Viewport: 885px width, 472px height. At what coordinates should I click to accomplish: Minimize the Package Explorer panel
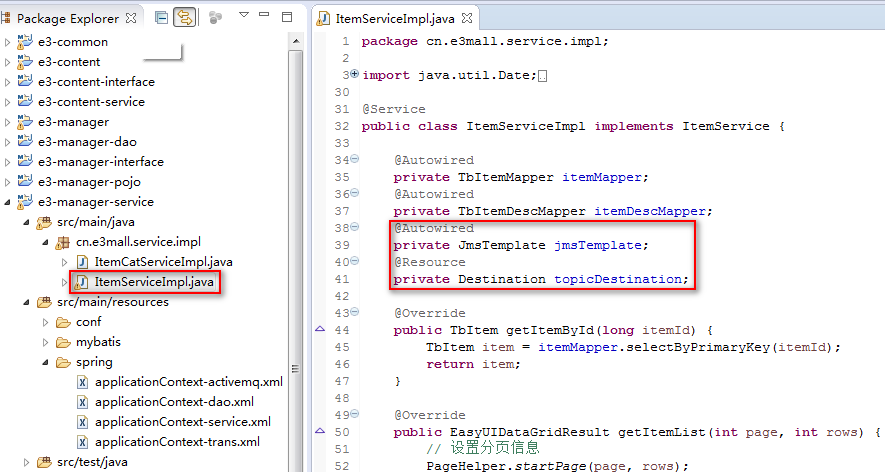click(264, 14)
